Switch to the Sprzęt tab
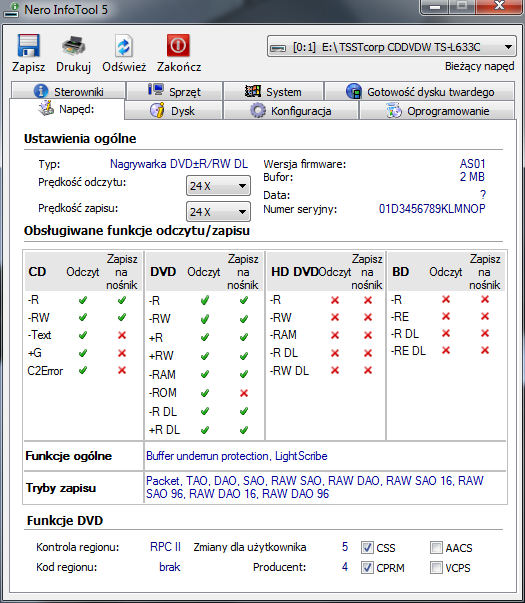525x603 pixels. (x=175, y=91)
